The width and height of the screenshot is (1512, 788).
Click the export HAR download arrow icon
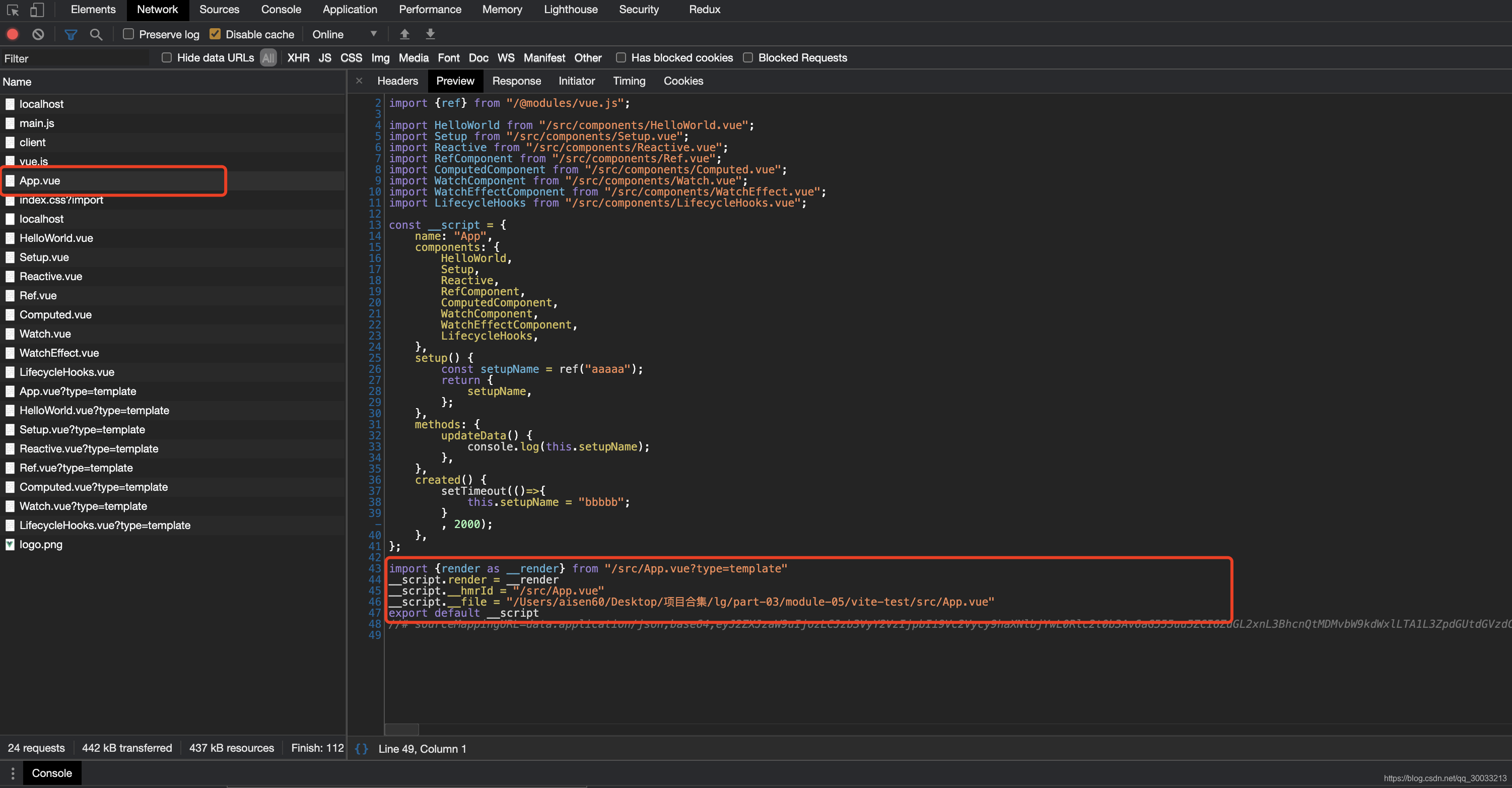(x=430, y=34)
